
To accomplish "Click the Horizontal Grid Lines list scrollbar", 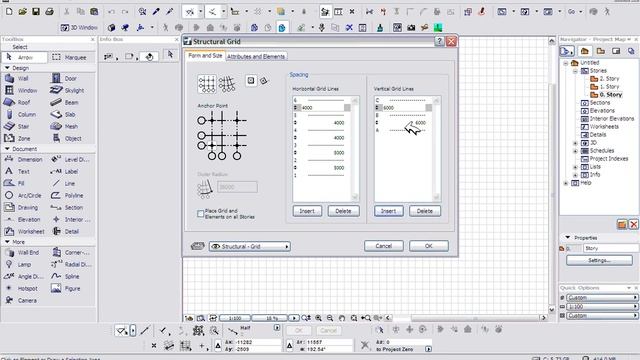I will tap(355, 149).
